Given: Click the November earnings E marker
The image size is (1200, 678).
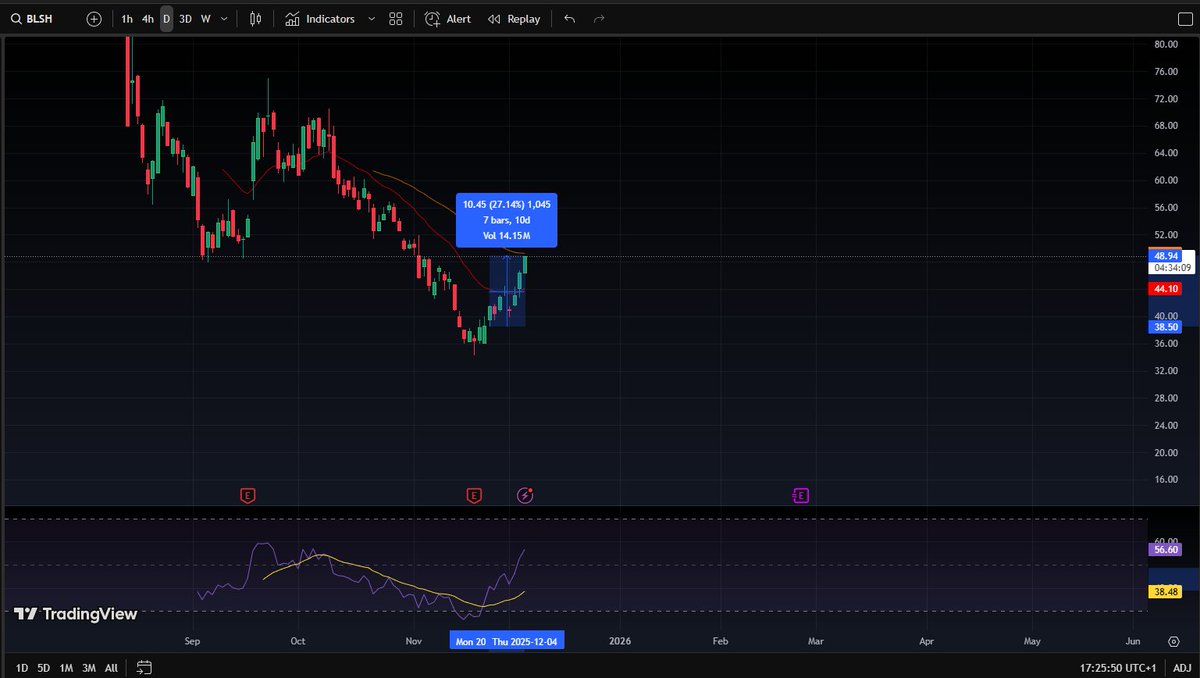Looking at the screenshot, I should 474,495.
